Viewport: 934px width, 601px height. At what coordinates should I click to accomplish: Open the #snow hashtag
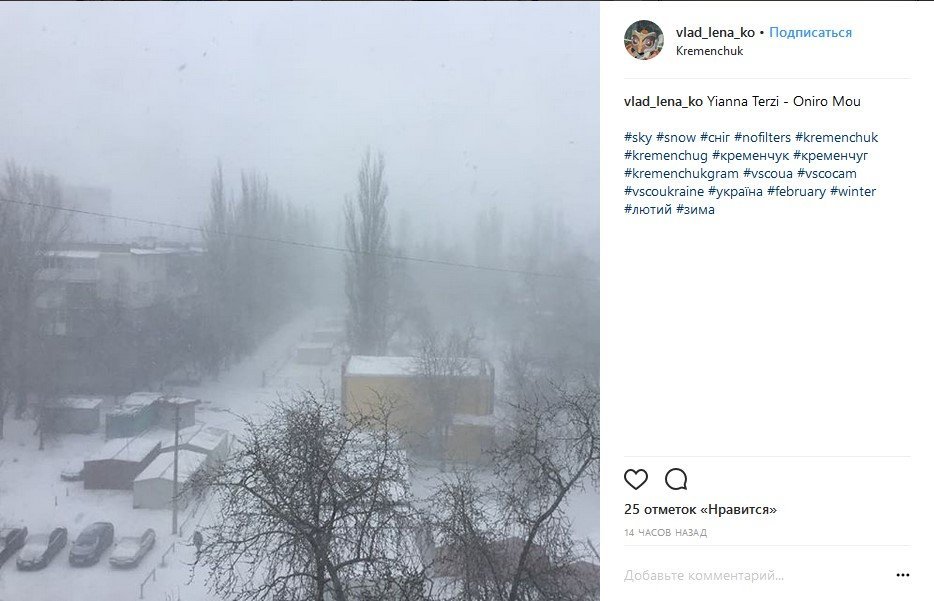pos(676,138)
